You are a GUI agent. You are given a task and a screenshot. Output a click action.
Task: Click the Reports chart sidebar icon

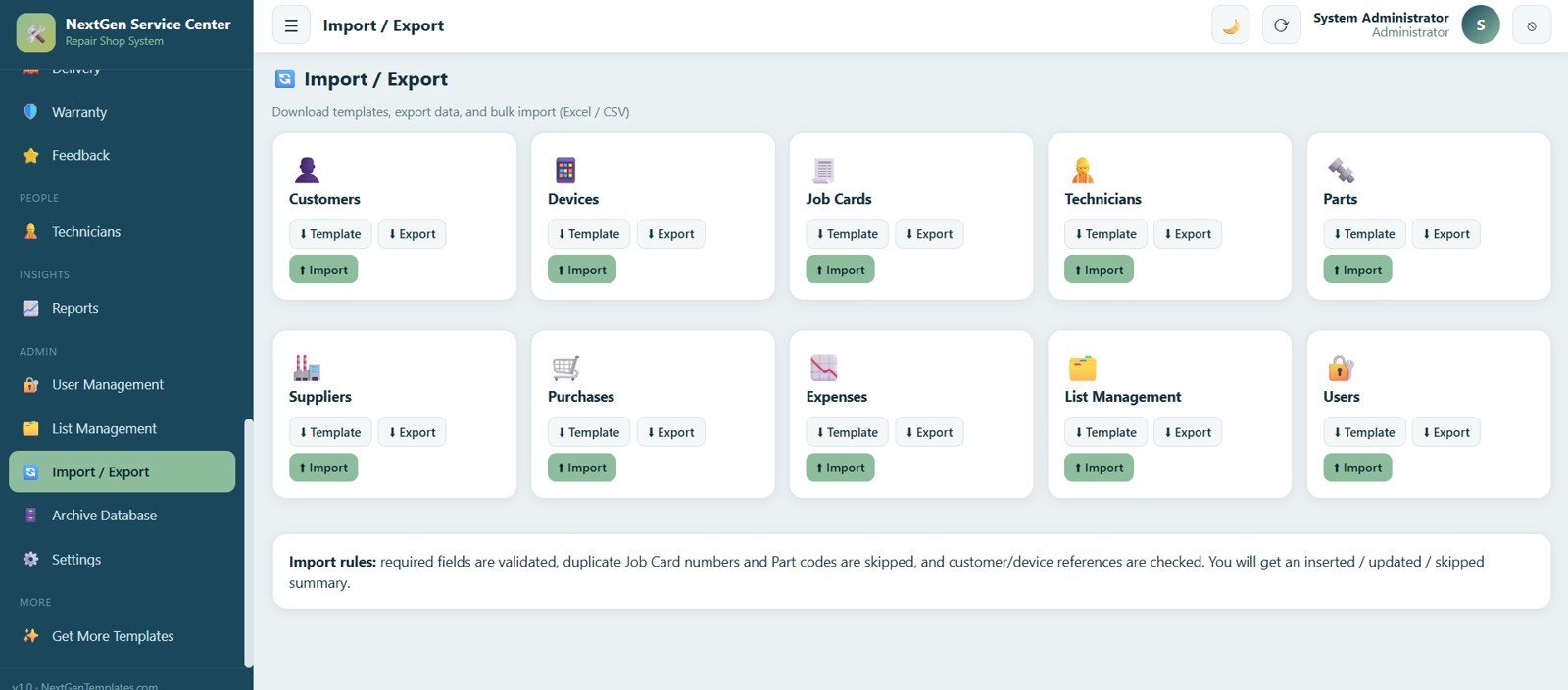coord(30,308)
